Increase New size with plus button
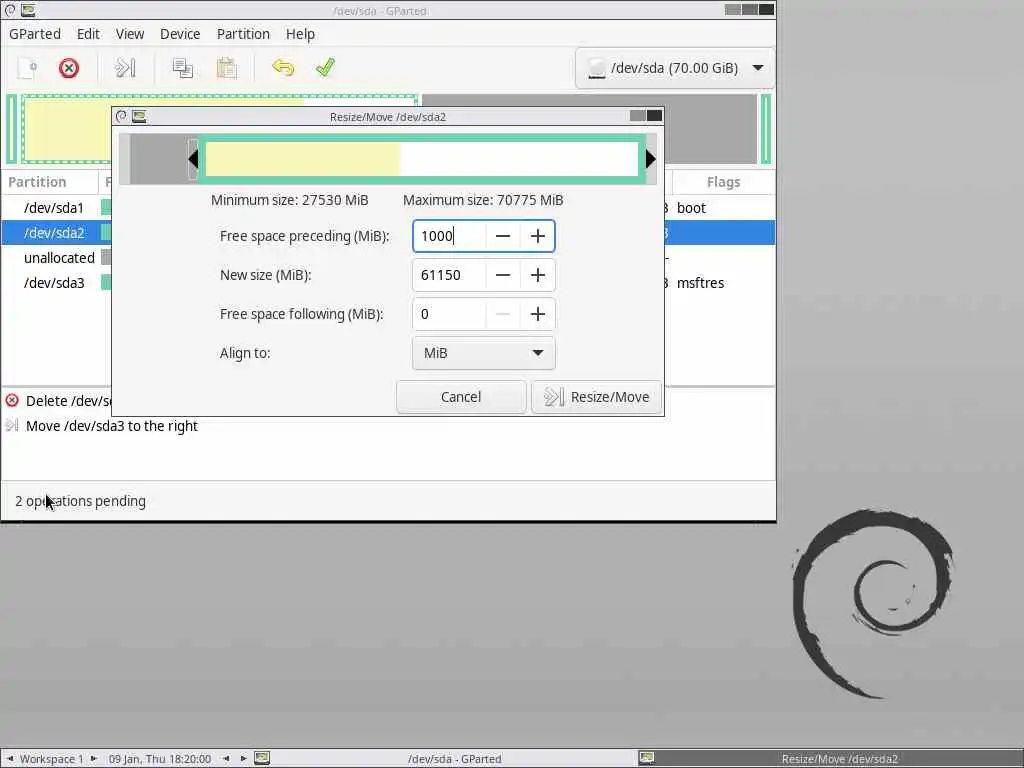Screen dimensions: 1024x768 click(537, 276)
